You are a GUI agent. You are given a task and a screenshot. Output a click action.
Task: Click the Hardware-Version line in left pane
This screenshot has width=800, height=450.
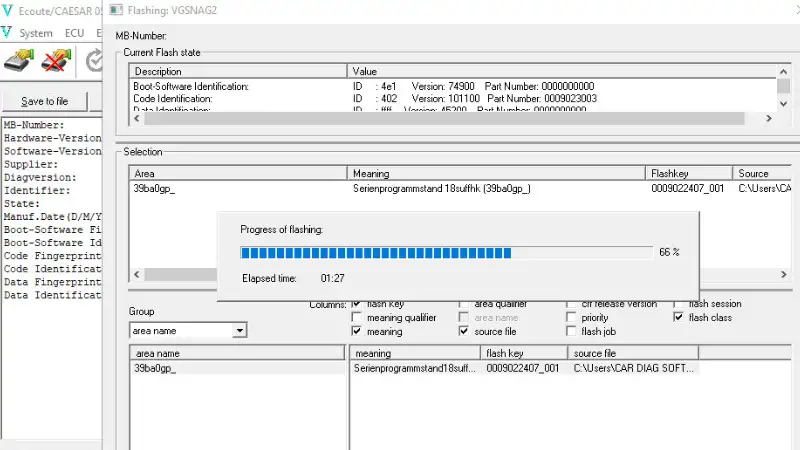click(x=53, y=138)
